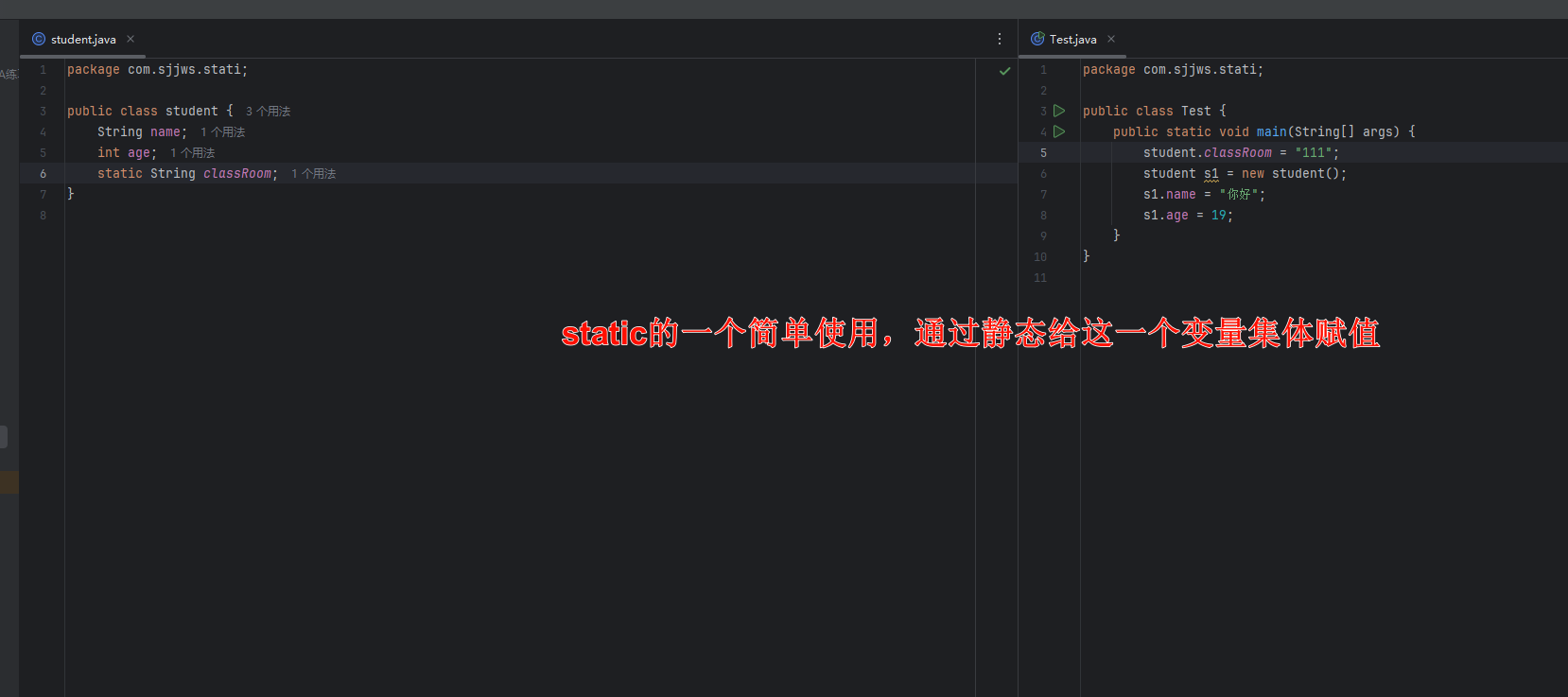Click line number 6 in student.java gutter
This screenshot has height=697, width=1568.
pos(43,174)
